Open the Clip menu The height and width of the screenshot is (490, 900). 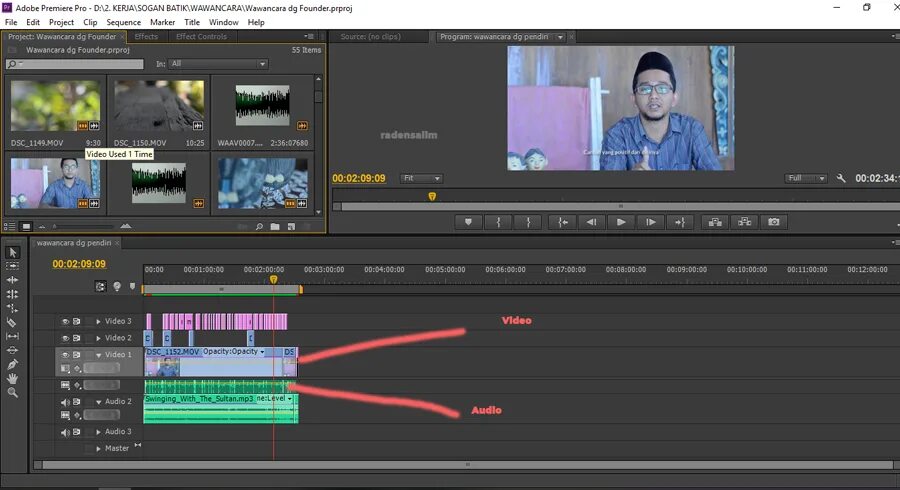[x=90, y=22]
